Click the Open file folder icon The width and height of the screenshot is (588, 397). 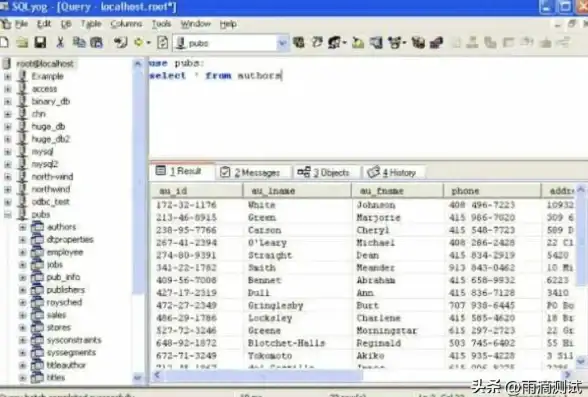(22, 43)
